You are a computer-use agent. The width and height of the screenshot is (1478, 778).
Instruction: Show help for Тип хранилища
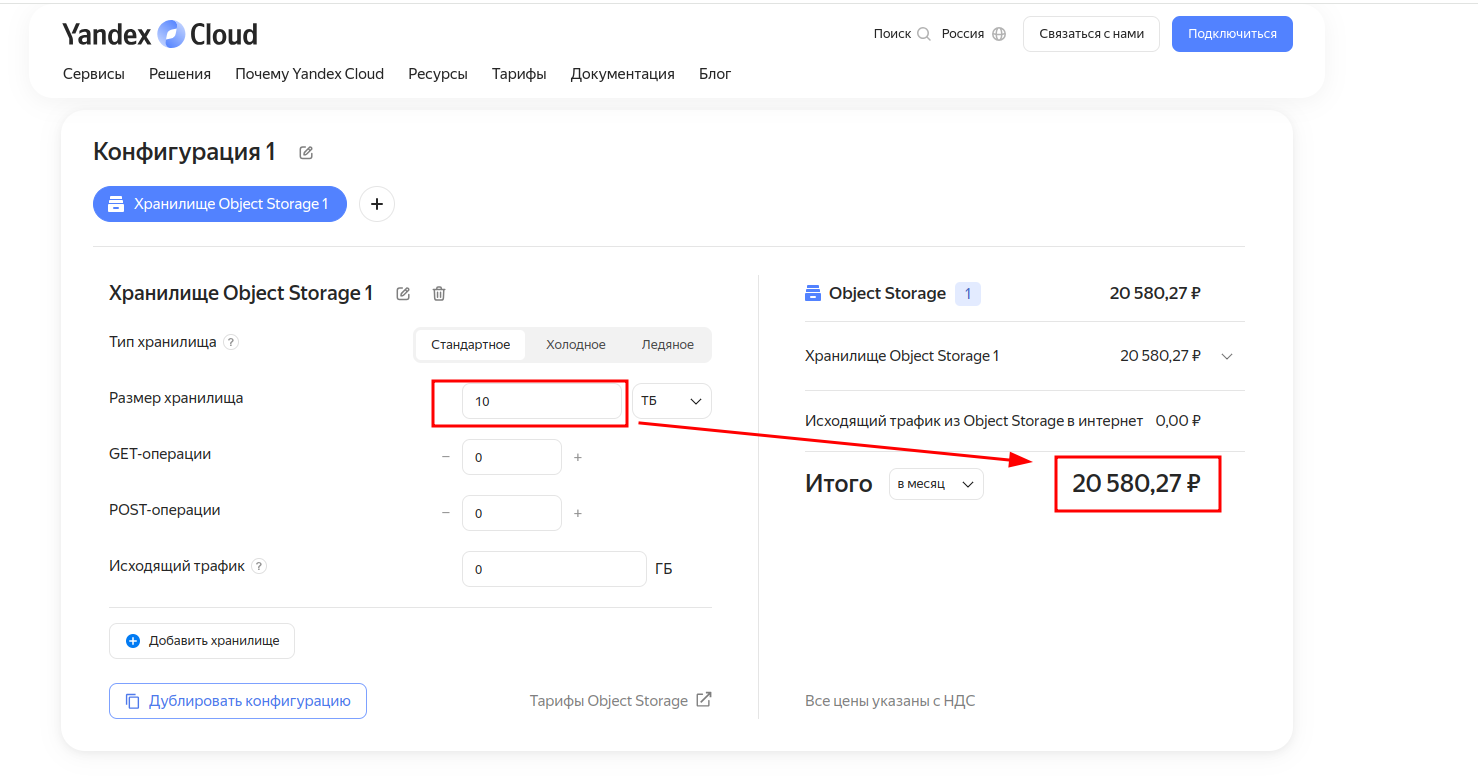click(231, 342)
